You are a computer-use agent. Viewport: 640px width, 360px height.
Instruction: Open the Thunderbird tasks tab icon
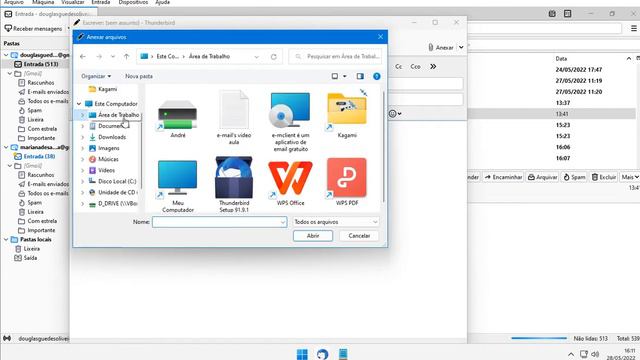[567, 13]
